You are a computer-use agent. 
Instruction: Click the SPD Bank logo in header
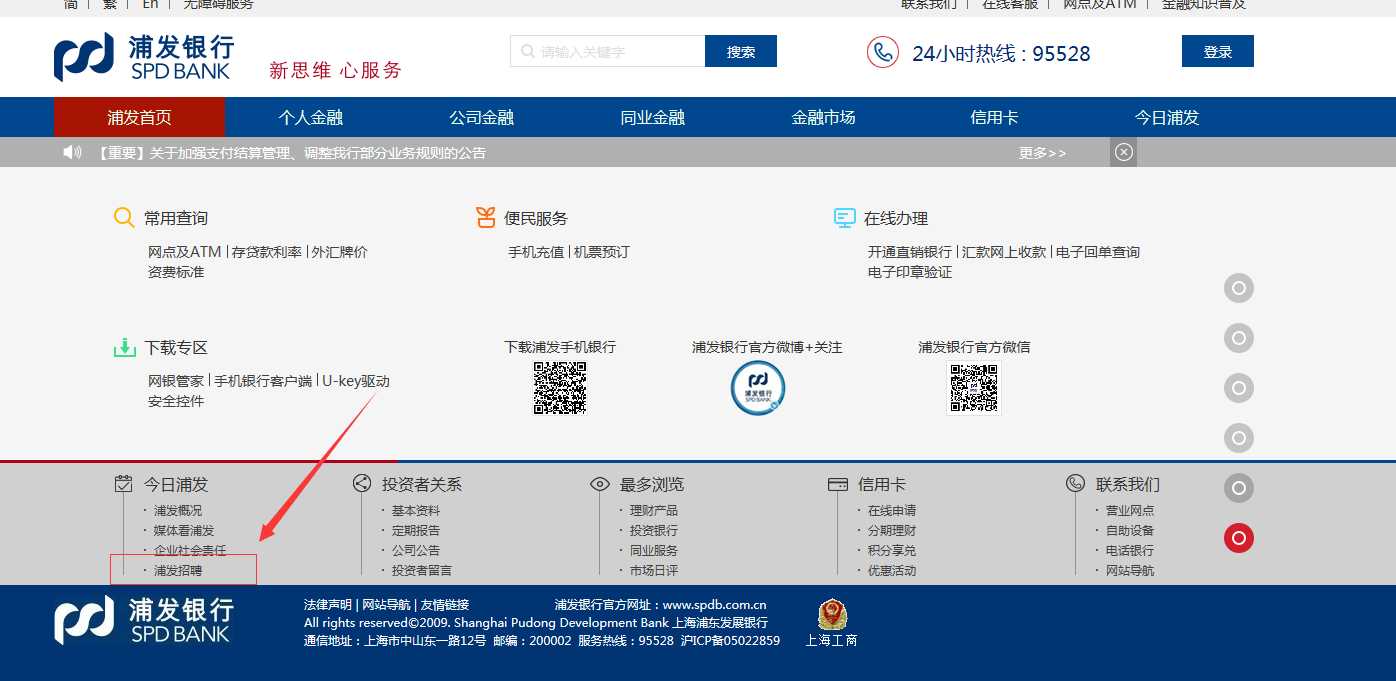(x=144, y=58)
